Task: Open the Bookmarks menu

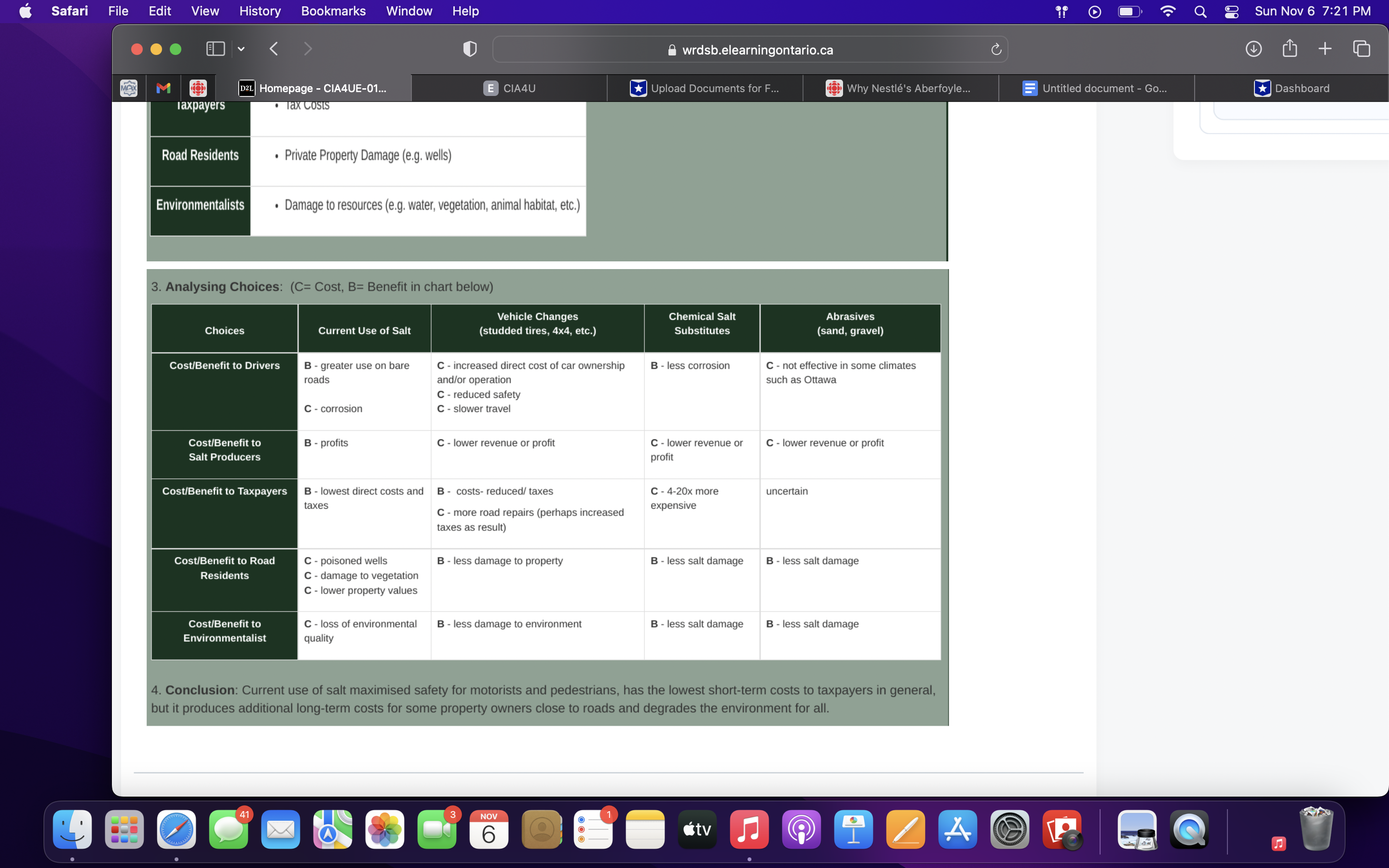Action: [333, 11]
